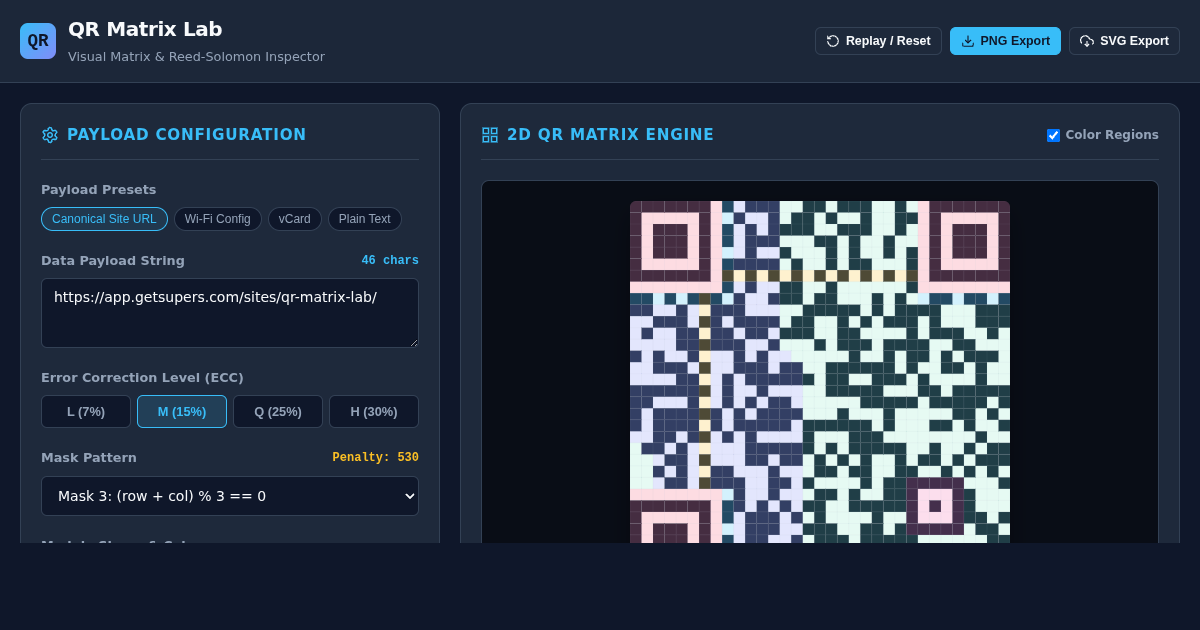Click the Replay / Reset button
1200x630 pixels.
[878, 41]
